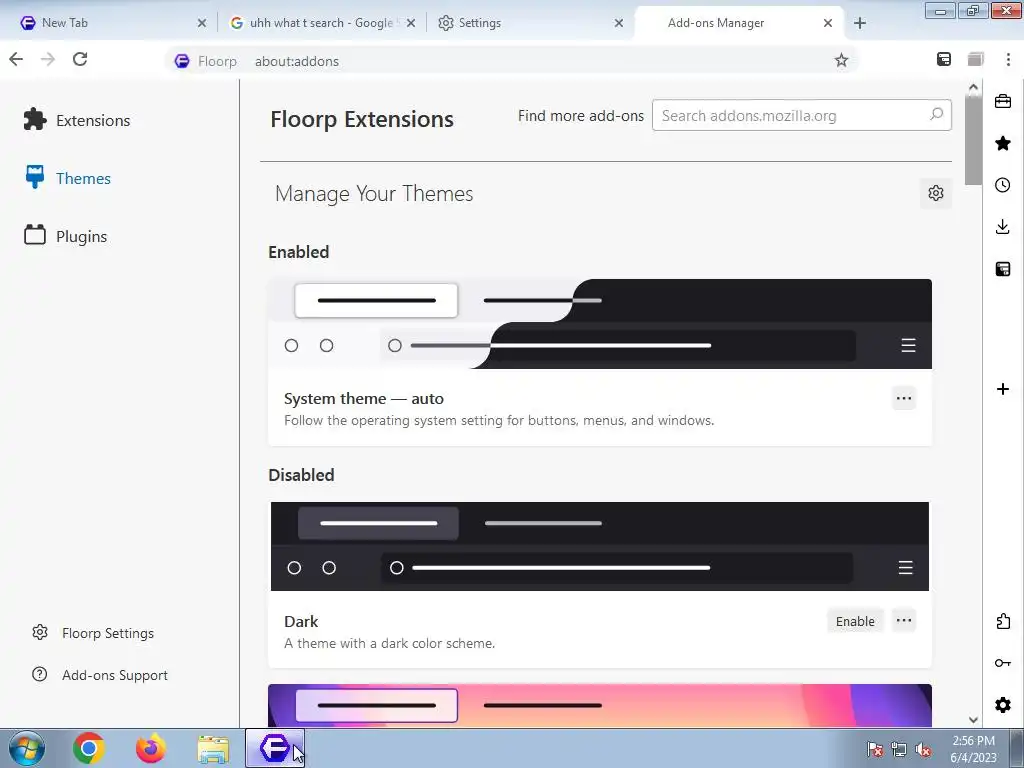Close the Add-ons Manager tab

827,23
